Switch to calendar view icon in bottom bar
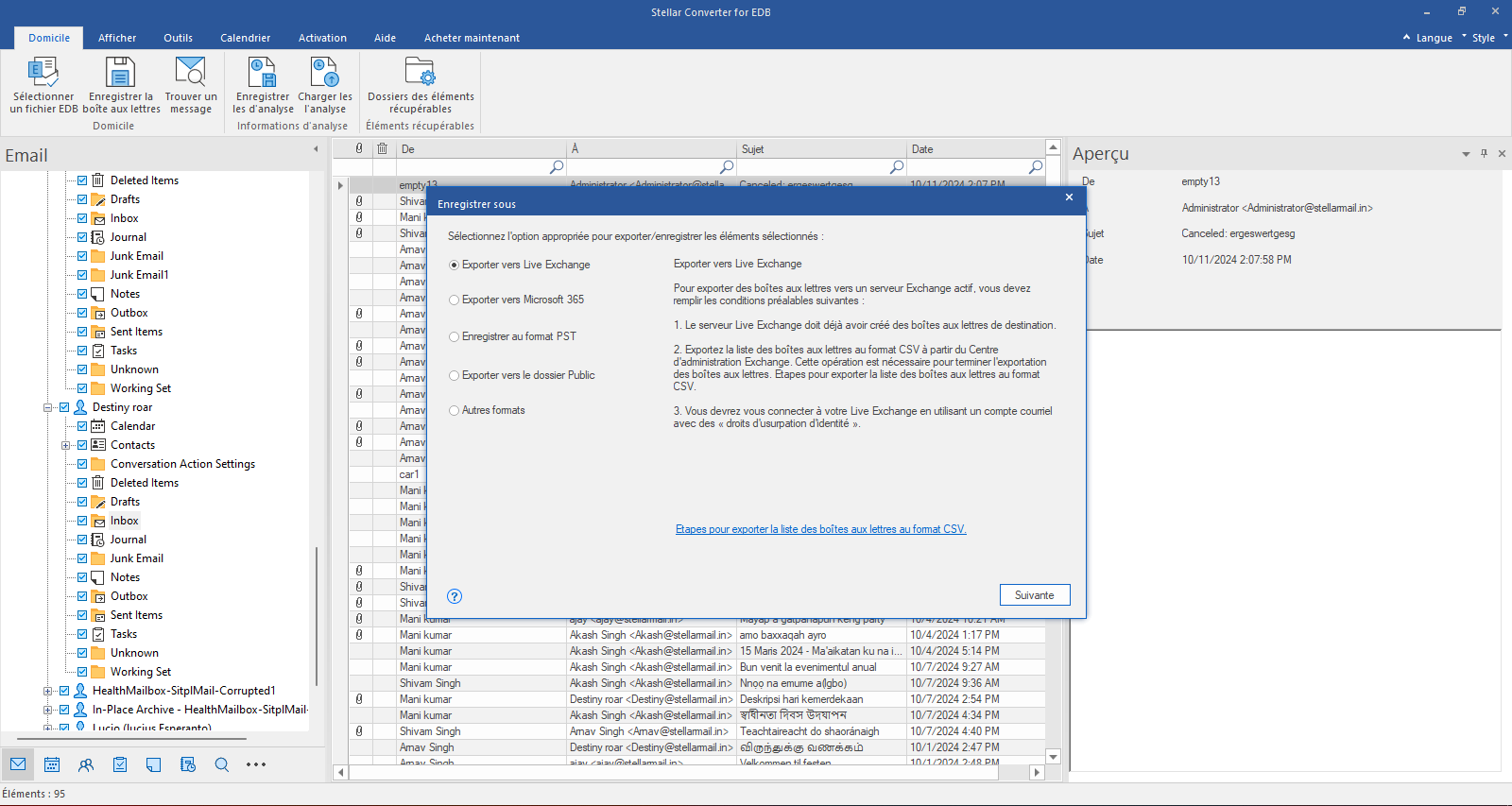This screenshot has height=806, width=1512. coord(52,764)
